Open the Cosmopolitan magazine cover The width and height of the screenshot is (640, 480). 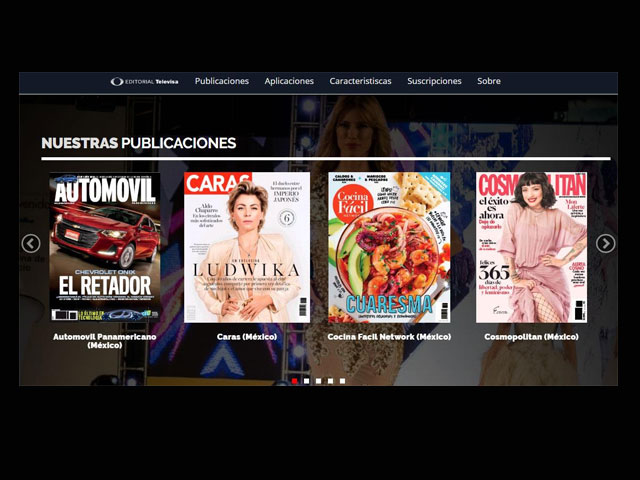[x=531, y=247]
